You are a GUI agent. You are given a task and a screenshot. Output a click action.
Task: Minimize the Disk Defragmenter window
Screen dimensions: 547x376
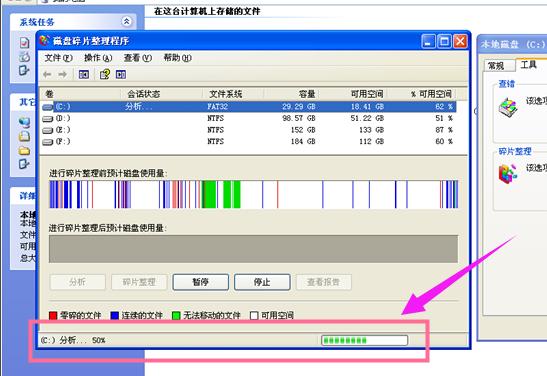pos(428,42)
